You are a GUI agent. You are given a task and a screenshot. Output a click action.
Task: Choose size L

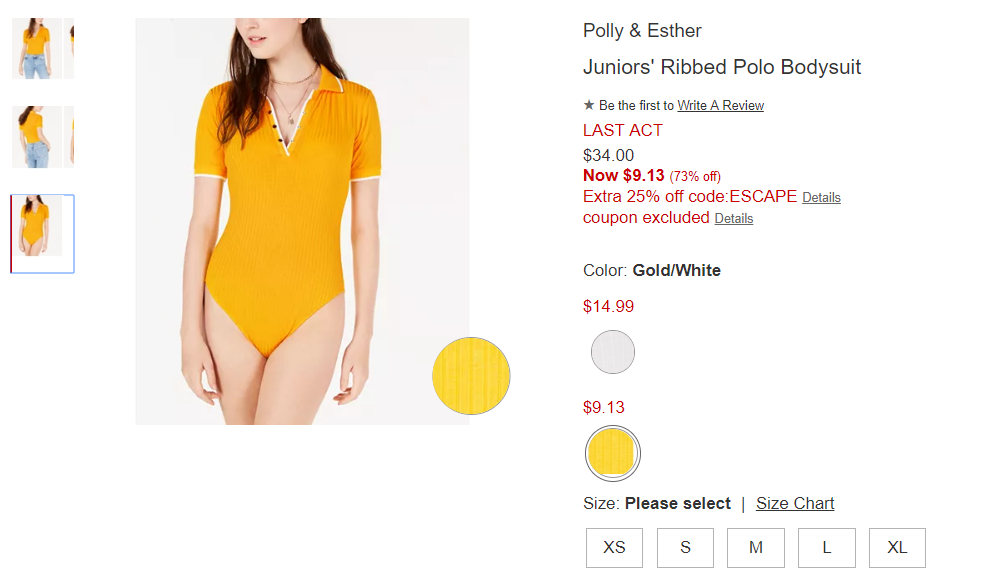827,548
